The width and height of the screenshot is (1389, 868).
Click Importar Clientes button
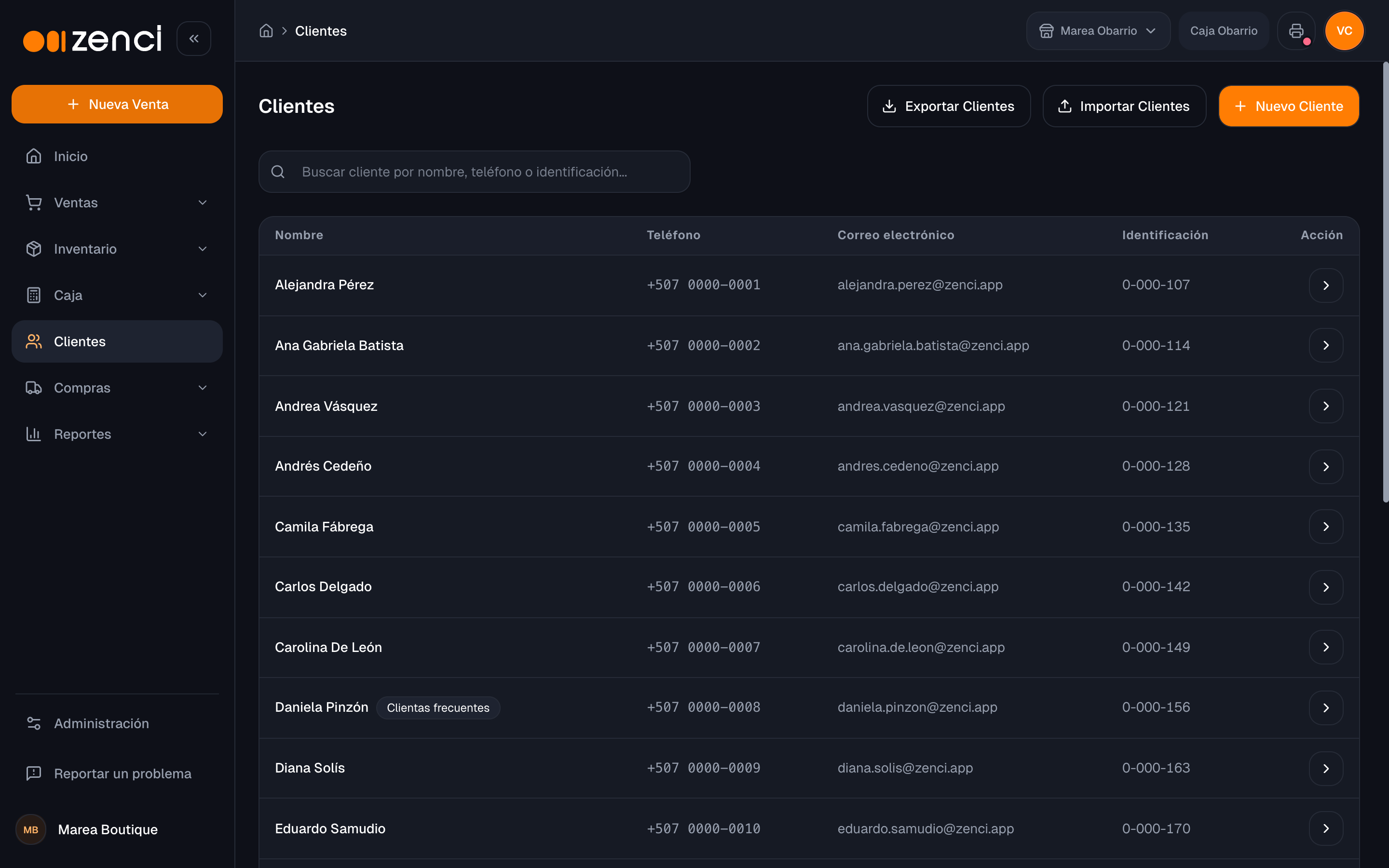pos(1124,106)
